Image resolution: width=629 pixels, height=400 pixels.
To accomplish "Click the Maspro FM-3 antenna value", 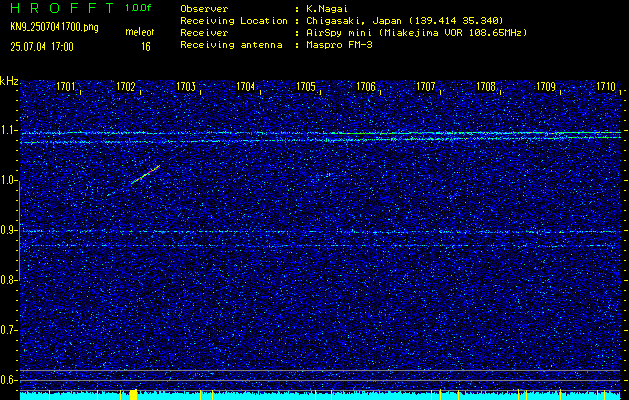I will (339, 45).
